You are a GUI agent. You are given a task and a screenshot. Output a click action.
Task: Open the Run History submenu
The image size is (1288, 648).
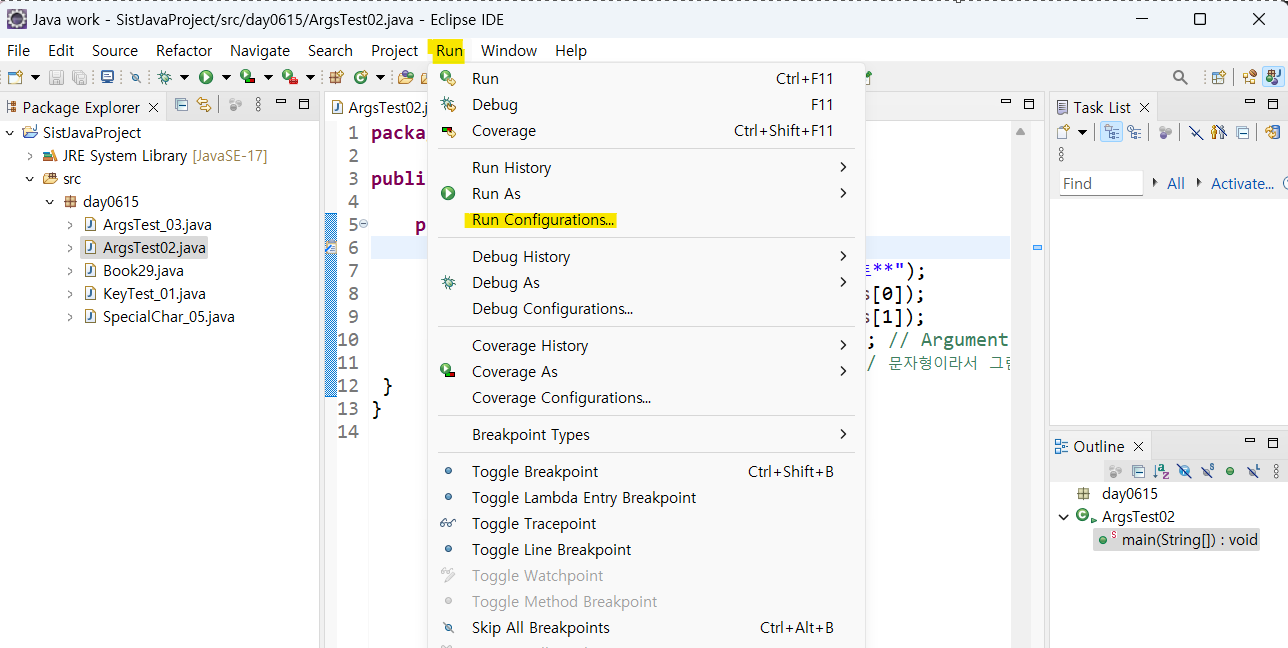click(646, 167)
